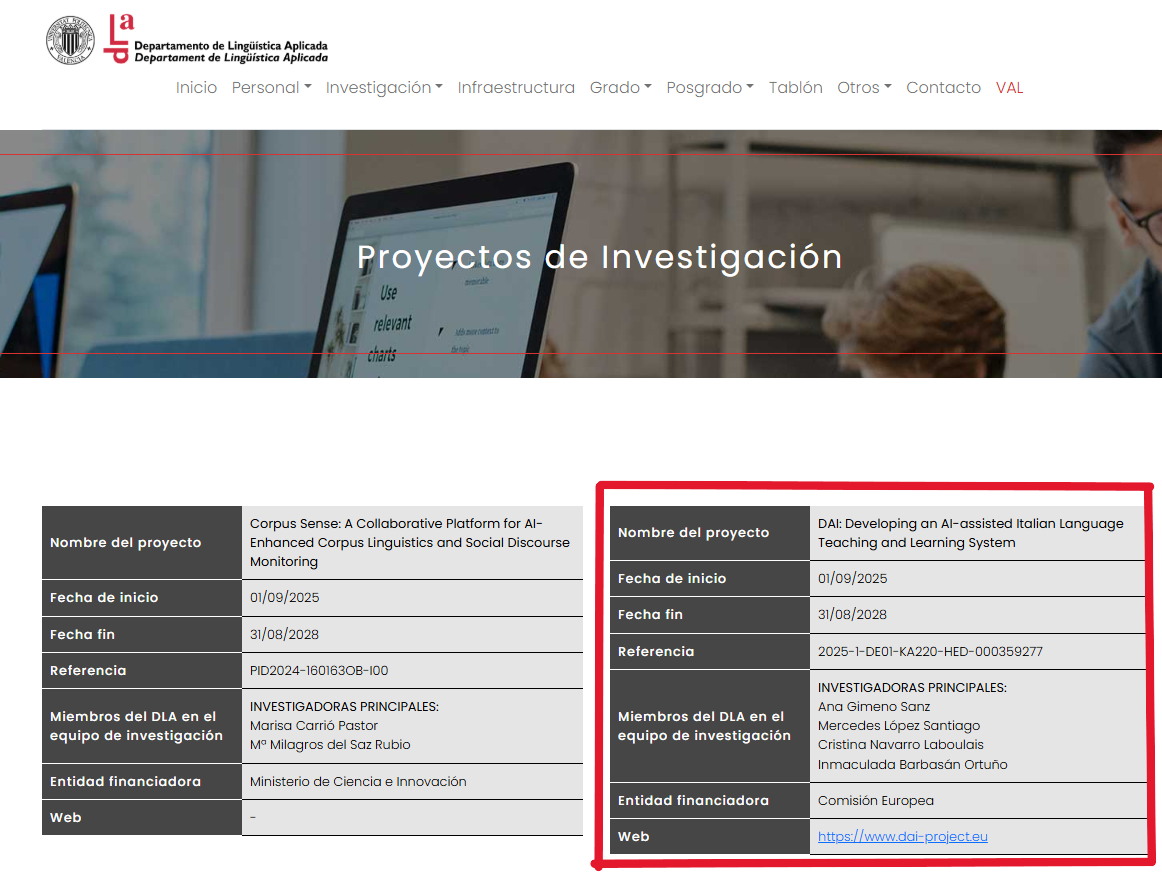1162x873 pixels.
Task: Click the Corpus Sense project name text
Action: click(409, 542)
